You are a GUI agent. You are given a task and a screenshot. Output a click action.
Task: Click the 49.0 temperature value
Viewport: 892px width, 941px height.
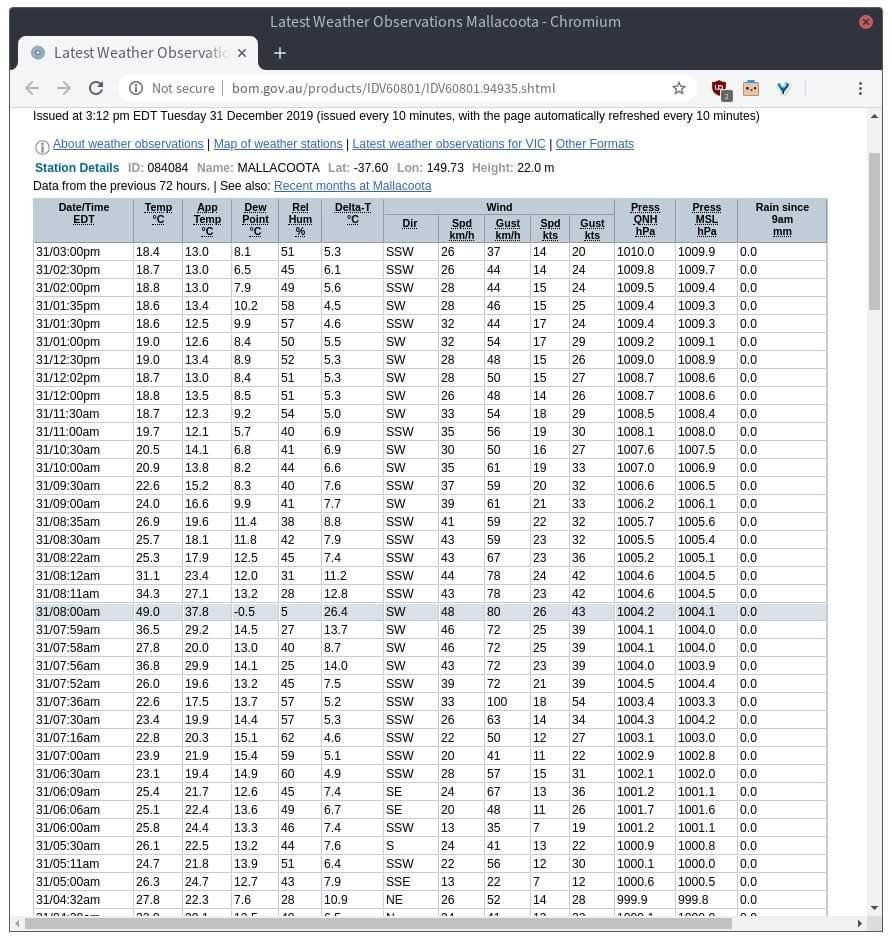pos(148,612)
